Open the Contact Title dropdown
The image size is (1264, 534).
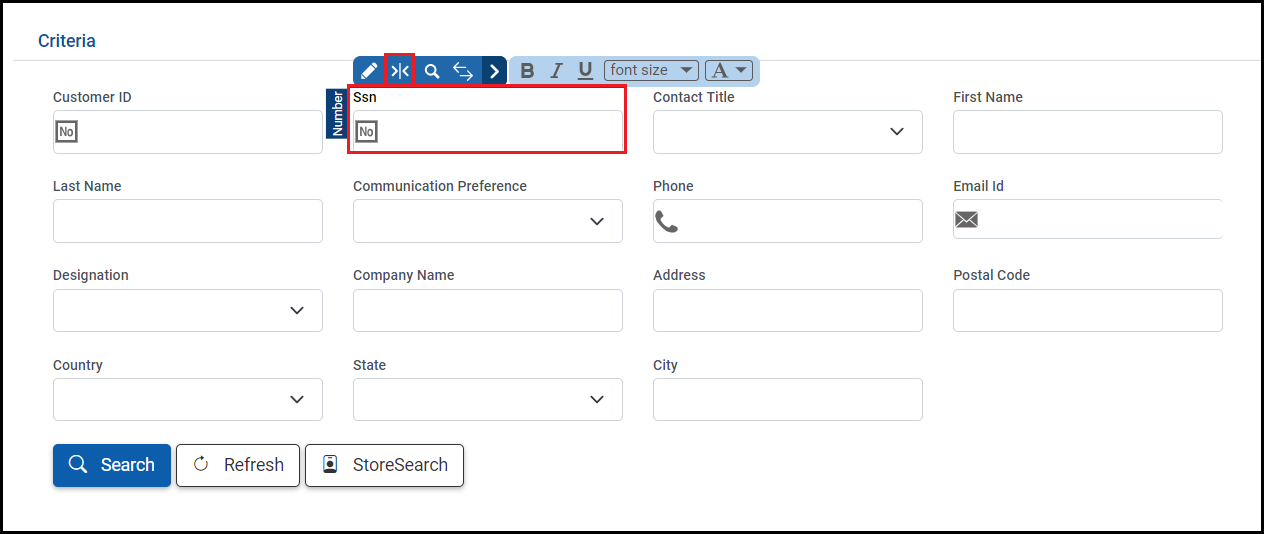tap(787, 132)
